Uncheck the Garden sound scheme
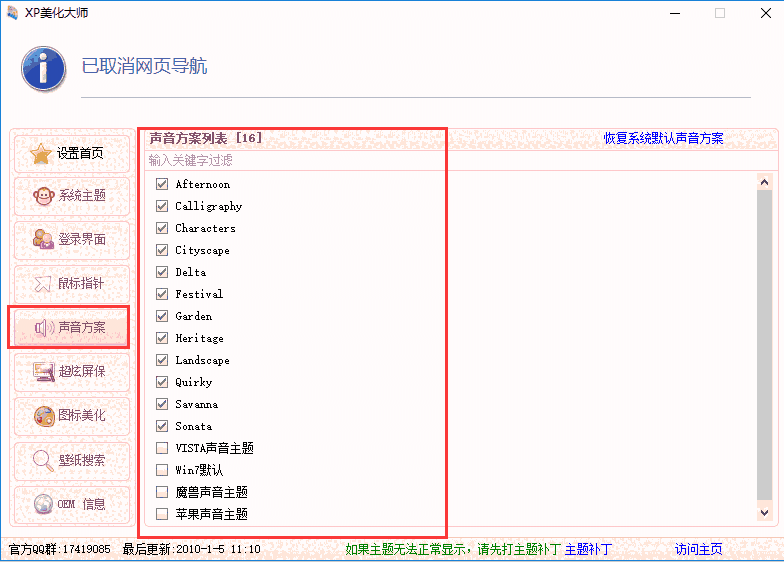784x562 pixels. click(x=162, y=316)
